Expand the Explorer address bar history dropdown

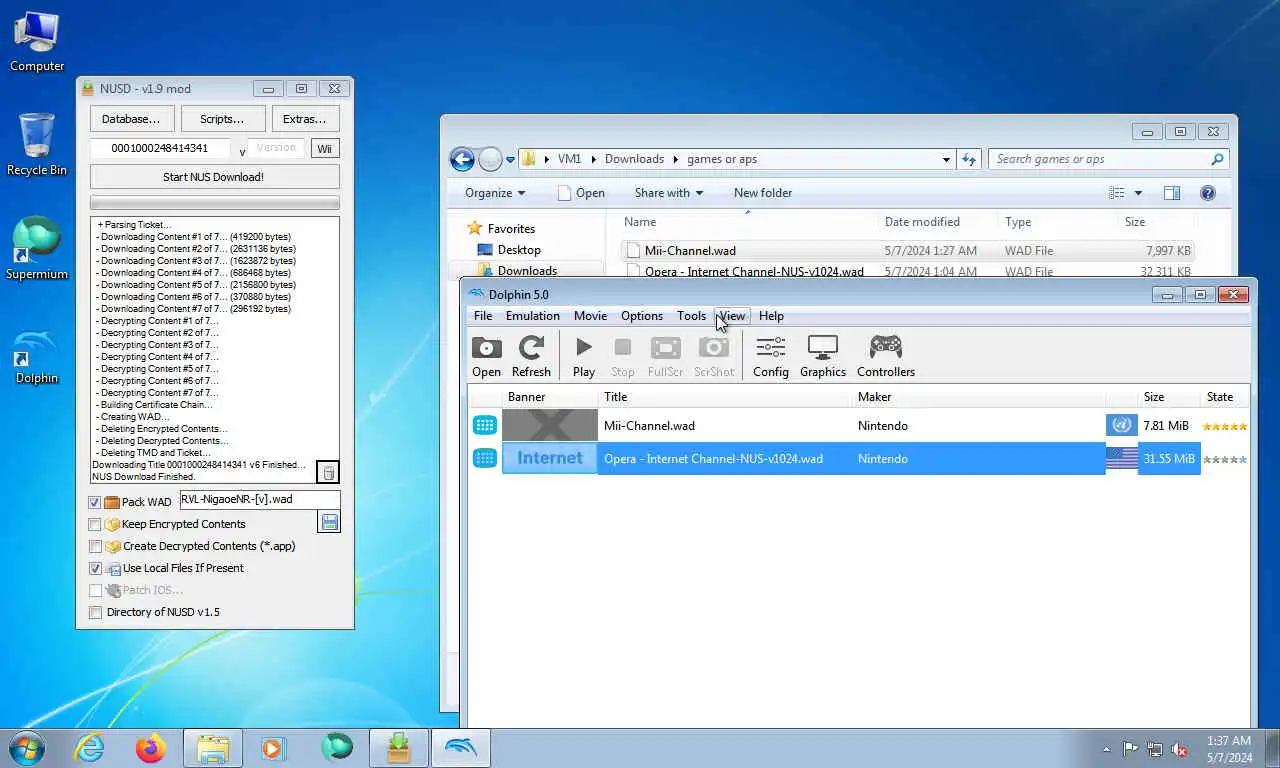(946, 159)
